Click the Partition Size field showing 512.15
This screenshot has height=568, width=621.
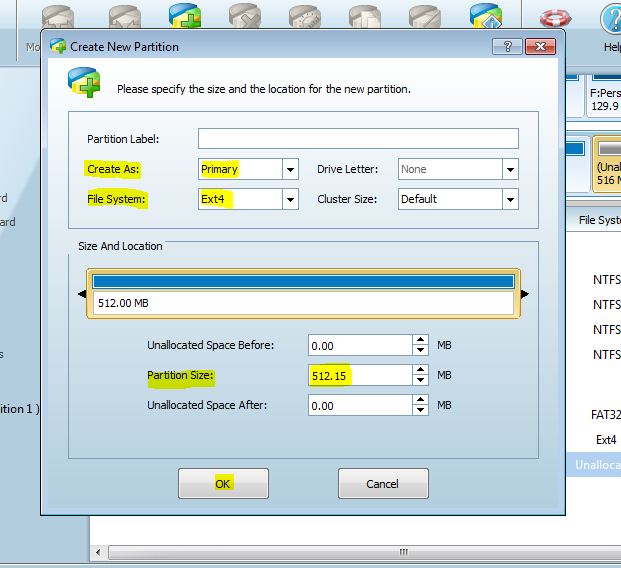pyautogui.click(x=360, y=375)
